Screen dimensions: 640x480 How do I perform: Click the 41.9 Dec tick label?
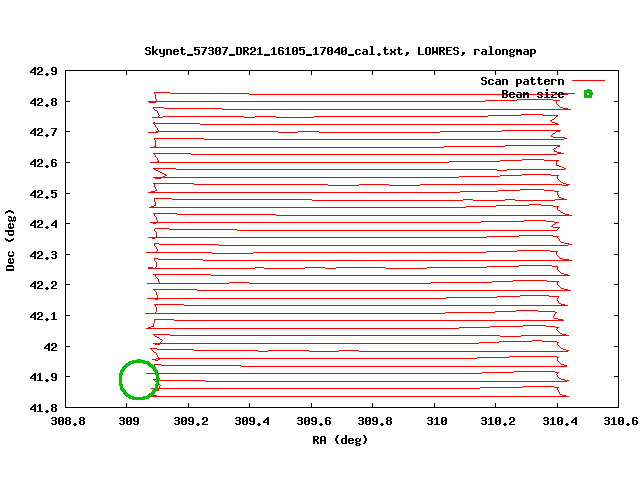[43, 377]
